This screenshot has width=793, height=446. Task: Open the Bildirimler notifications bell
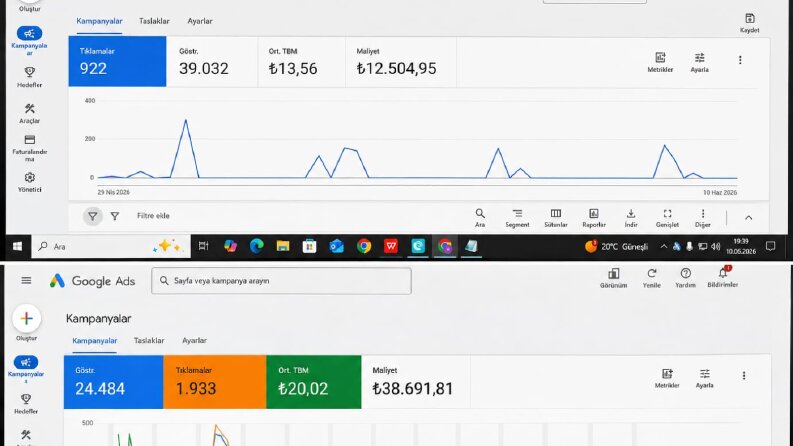(x=723, y=278)
